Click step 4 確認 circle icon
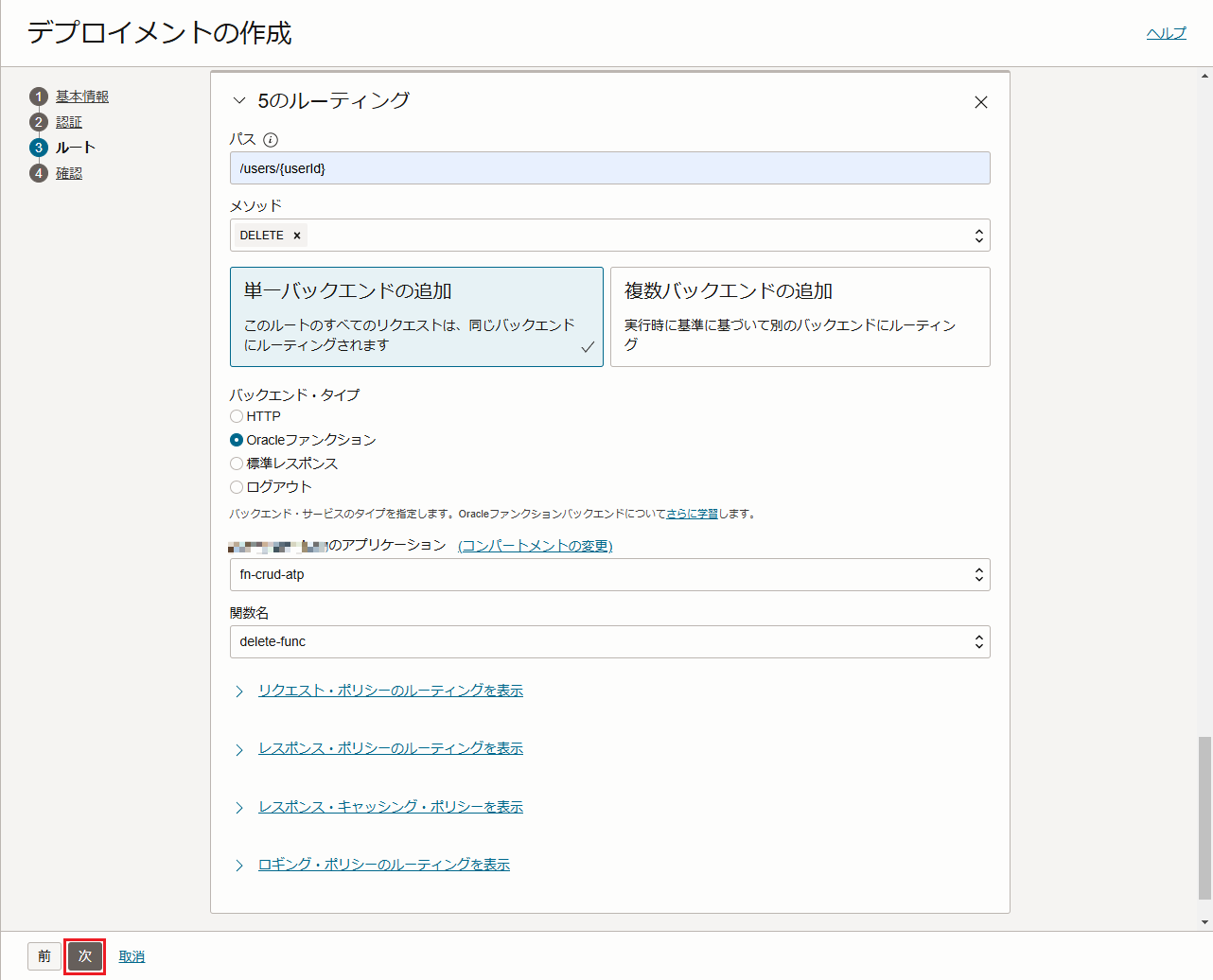Image resolution: width=1213 pixels, height=980 pixels. pyautogui.click(x=39, y=173)
